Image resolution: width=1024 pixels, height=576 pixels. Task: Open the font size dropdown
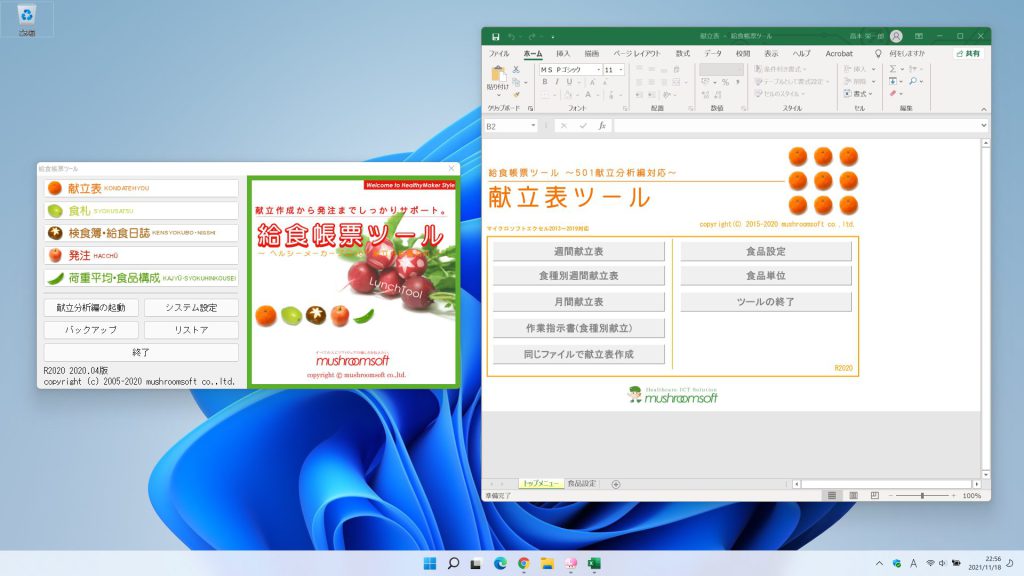point(620,69)
